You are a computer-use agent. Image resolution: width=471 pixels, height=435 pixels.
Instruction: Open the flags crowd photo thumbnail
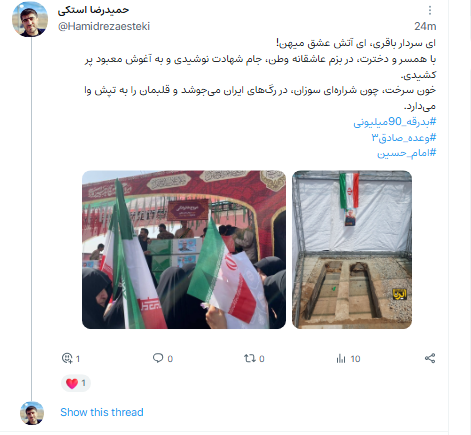coord(184,250)
